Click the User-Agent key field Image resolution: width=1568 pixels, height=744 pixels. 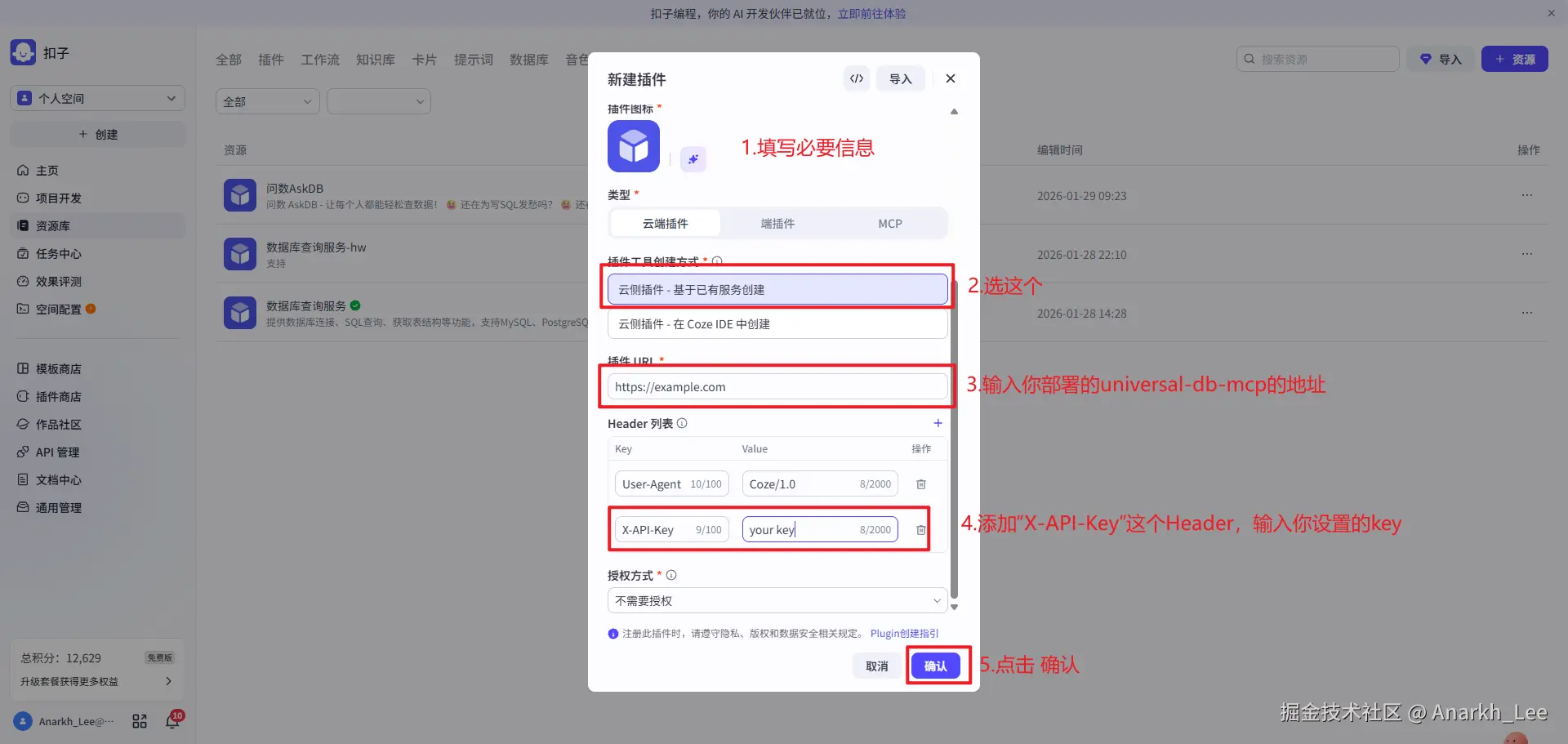tap(671, 484)
